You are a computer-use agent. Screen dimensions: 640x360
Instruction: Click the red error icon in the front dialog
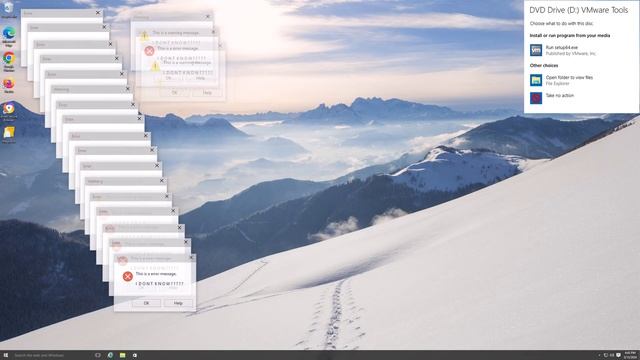click(x=127, y=276)
